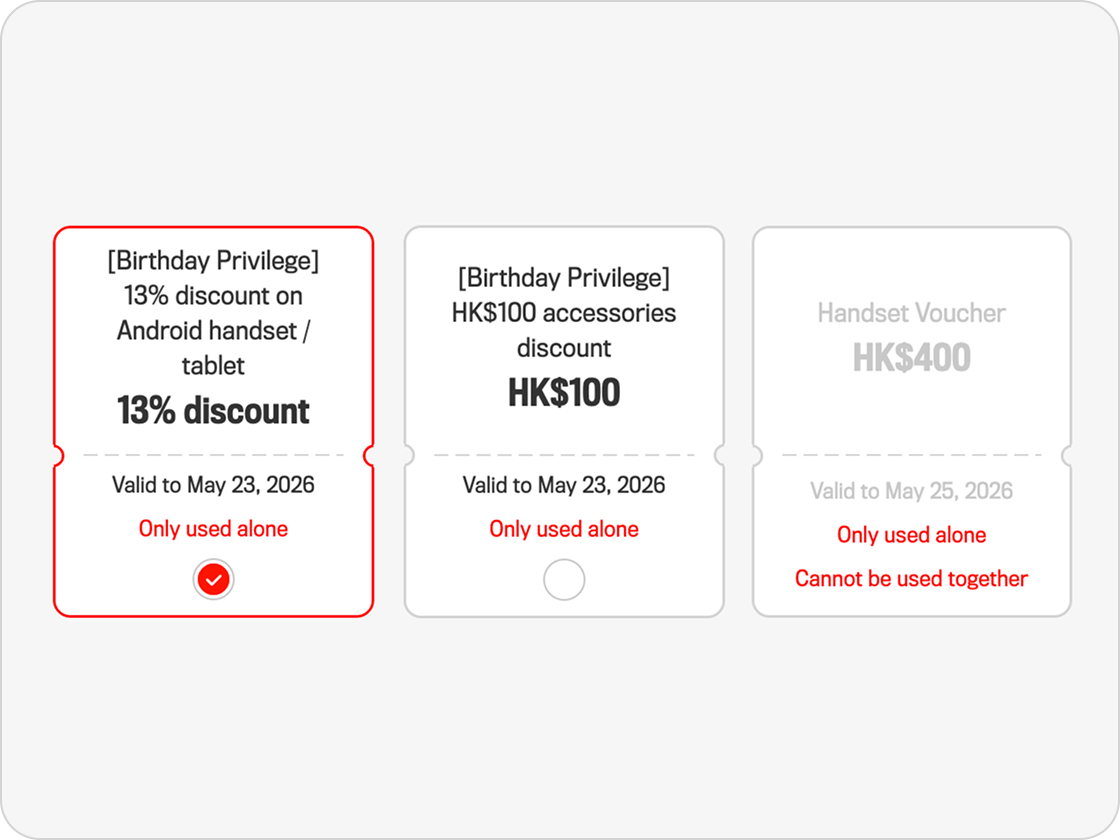Click the red checkmark icon on Android coupon
This screenshot has height=840, width=1120.
click(x=213, y=579)
